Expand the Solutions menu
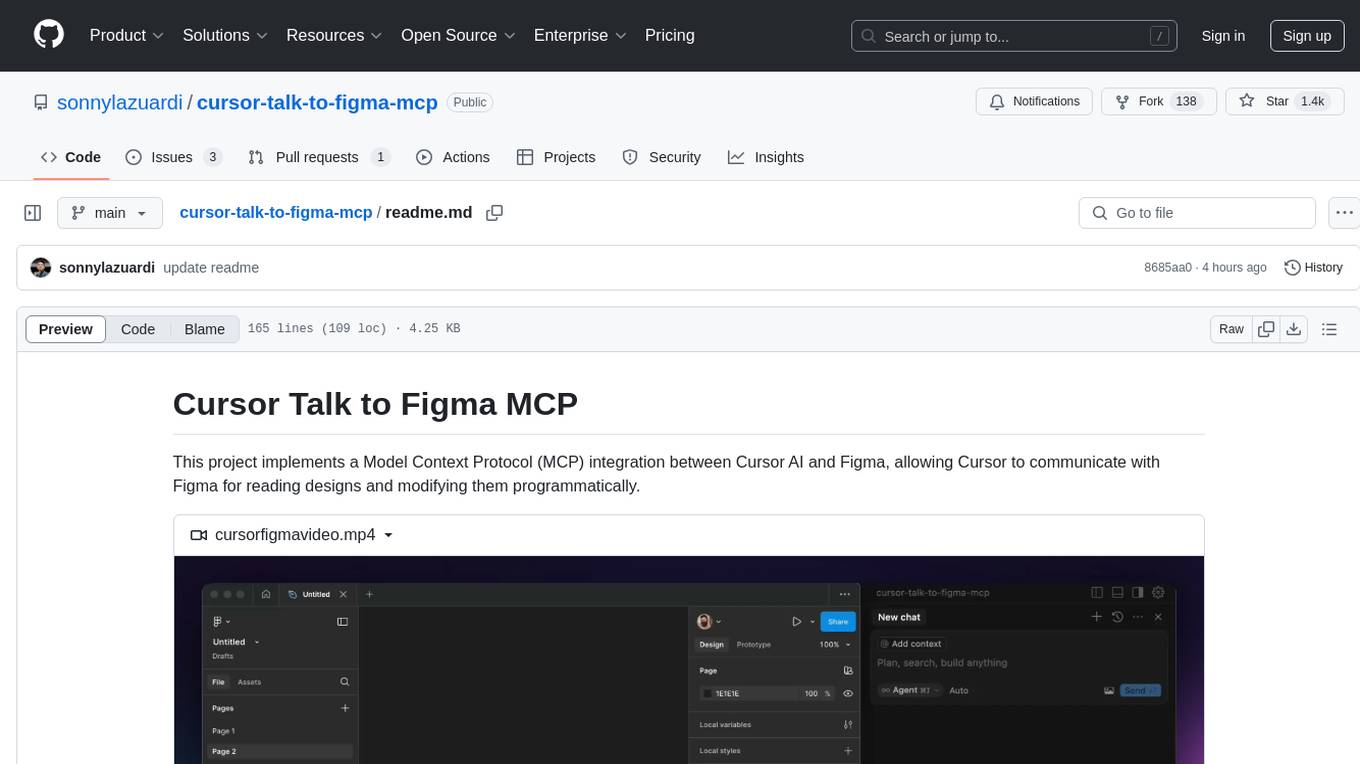 225,35
